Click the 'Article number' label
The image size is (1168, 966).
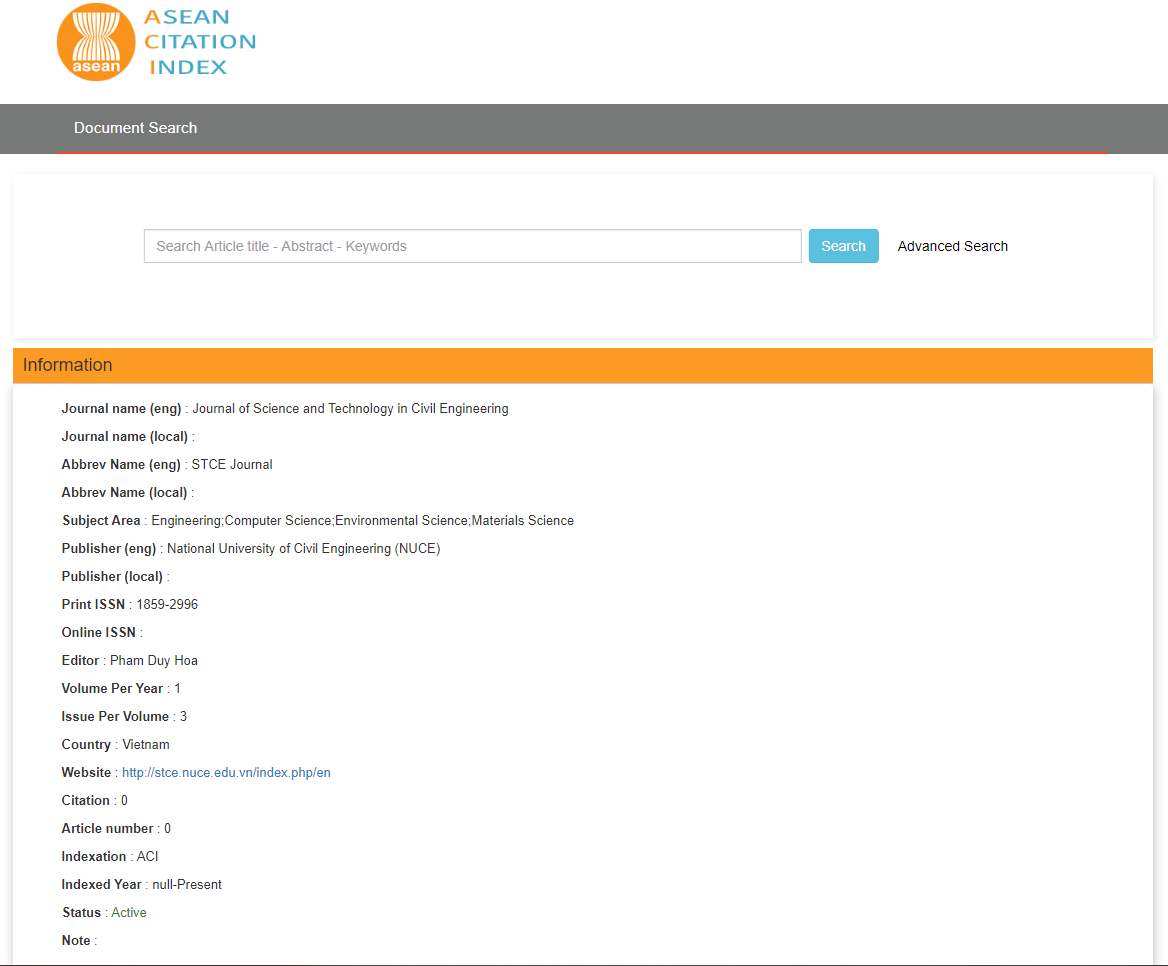pyautogui.click(x=107, y=828)
